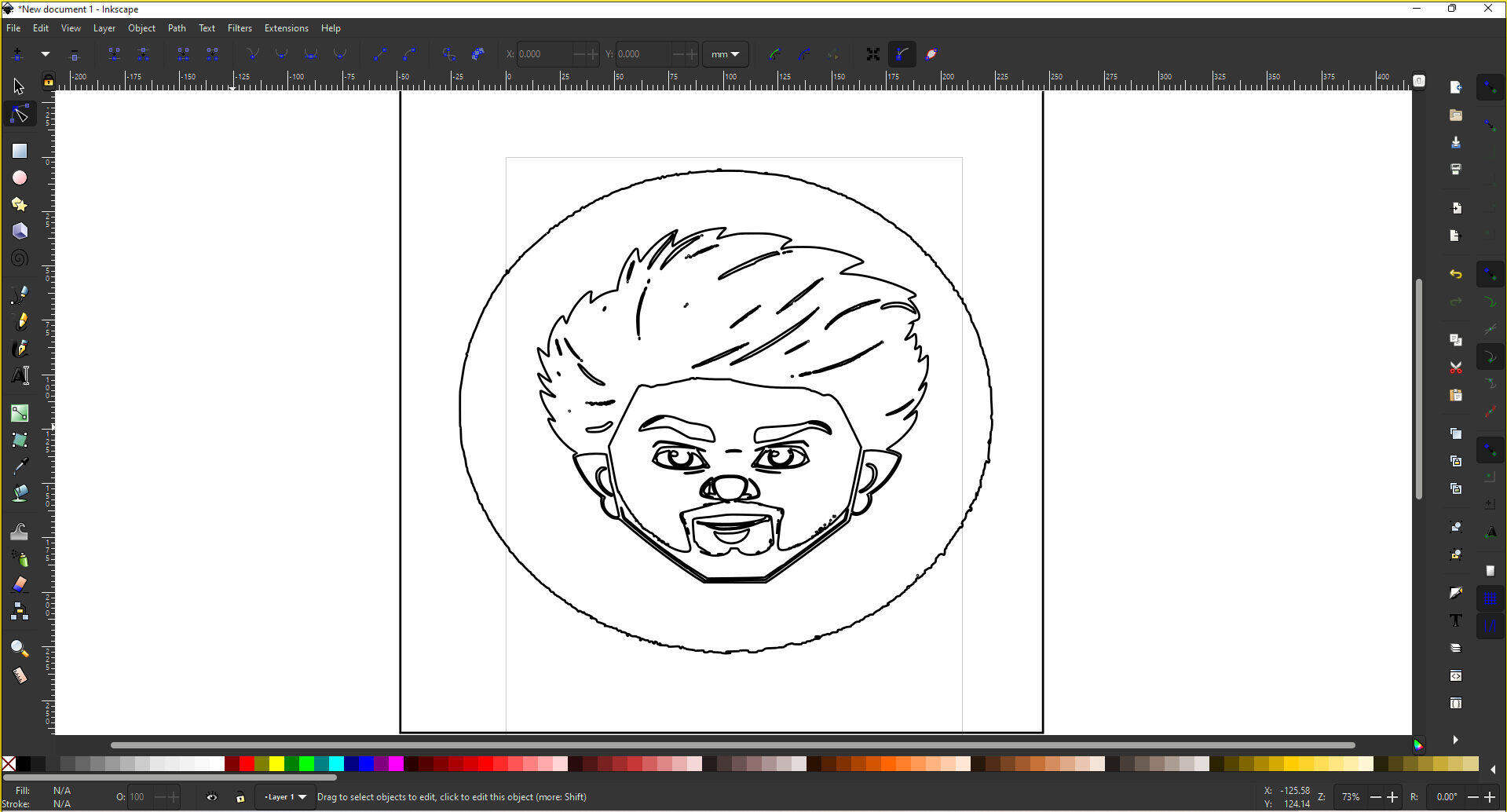Click the Delete selected nodes icon
Screen dimensions: 1507x812
tap(74, 54)
